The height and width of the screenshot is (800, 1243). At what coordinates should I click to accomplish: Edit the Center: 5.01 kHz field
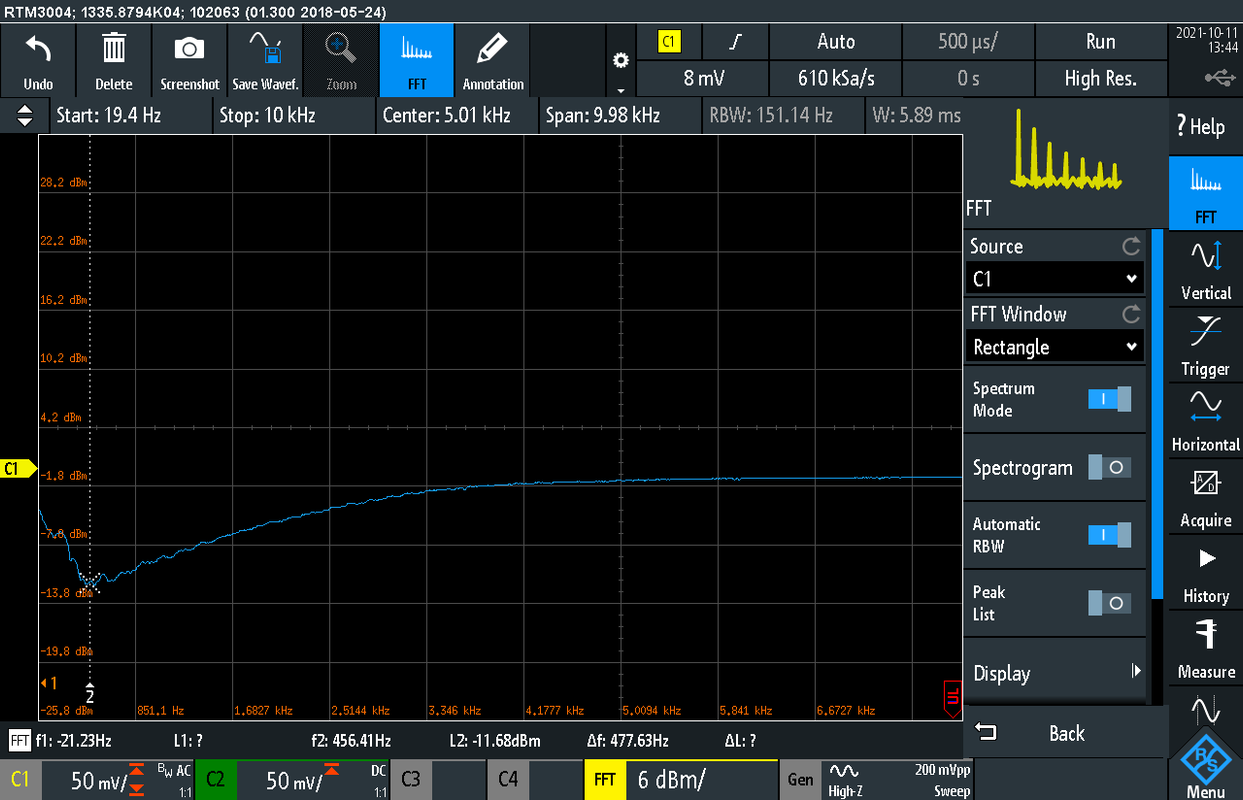pyautogui.click(x=455, y=116)
